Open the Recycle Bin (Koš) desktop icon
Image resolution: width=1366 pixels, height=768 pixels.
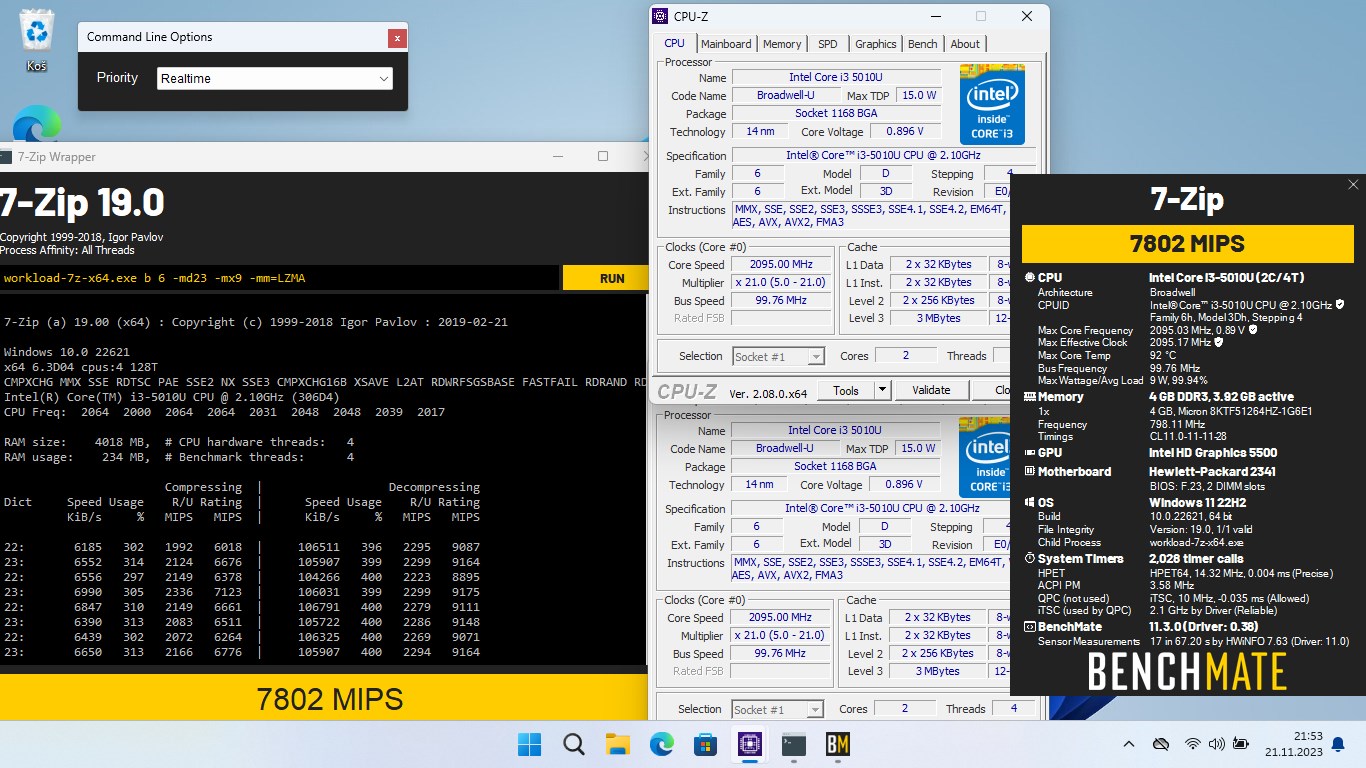[37, 41]
